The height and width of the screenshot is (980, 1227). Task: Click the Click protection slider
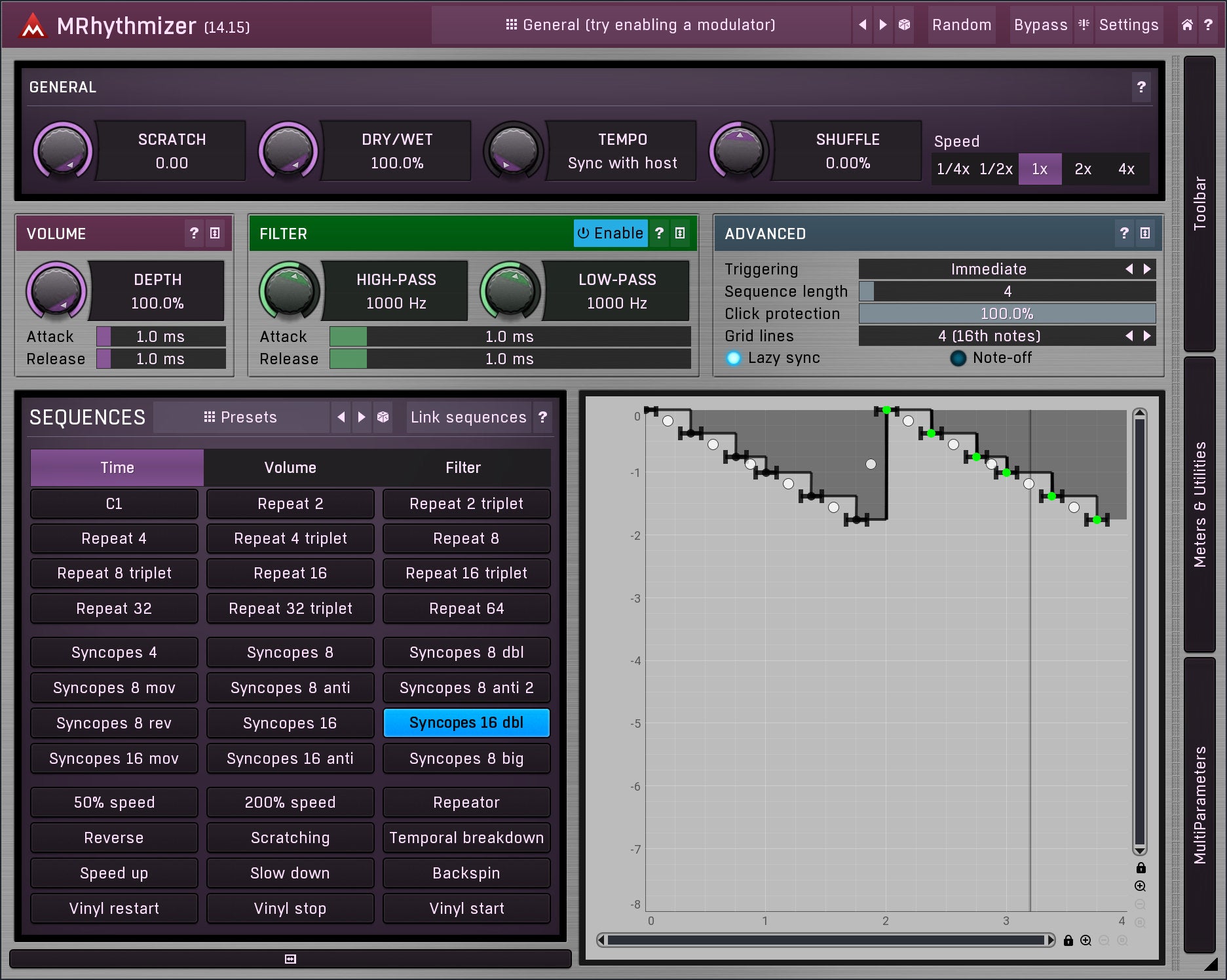(x=1006, y=314)
